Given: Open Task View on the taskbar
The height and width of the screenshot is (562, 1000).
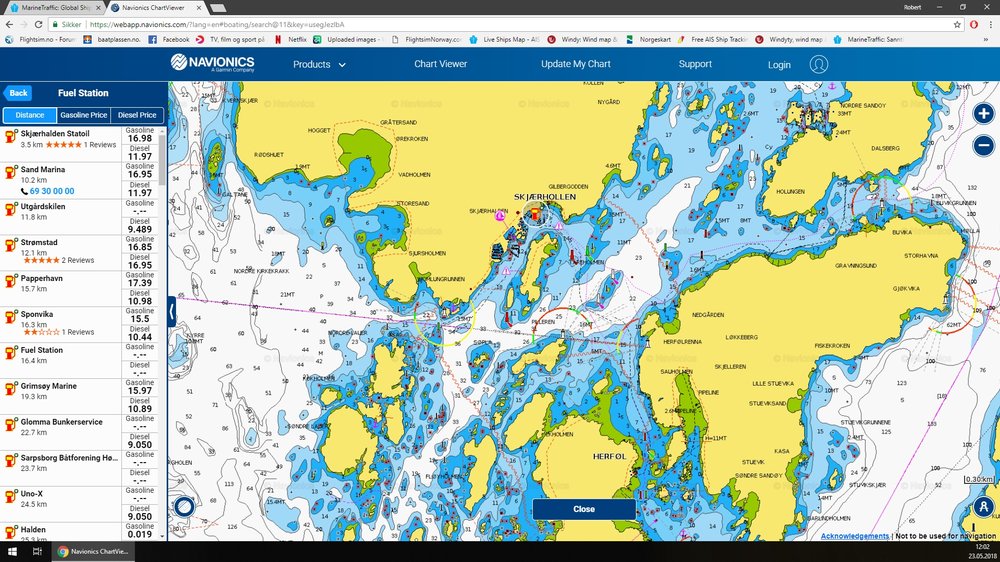Looking at the screenshot, I should 37,552.
